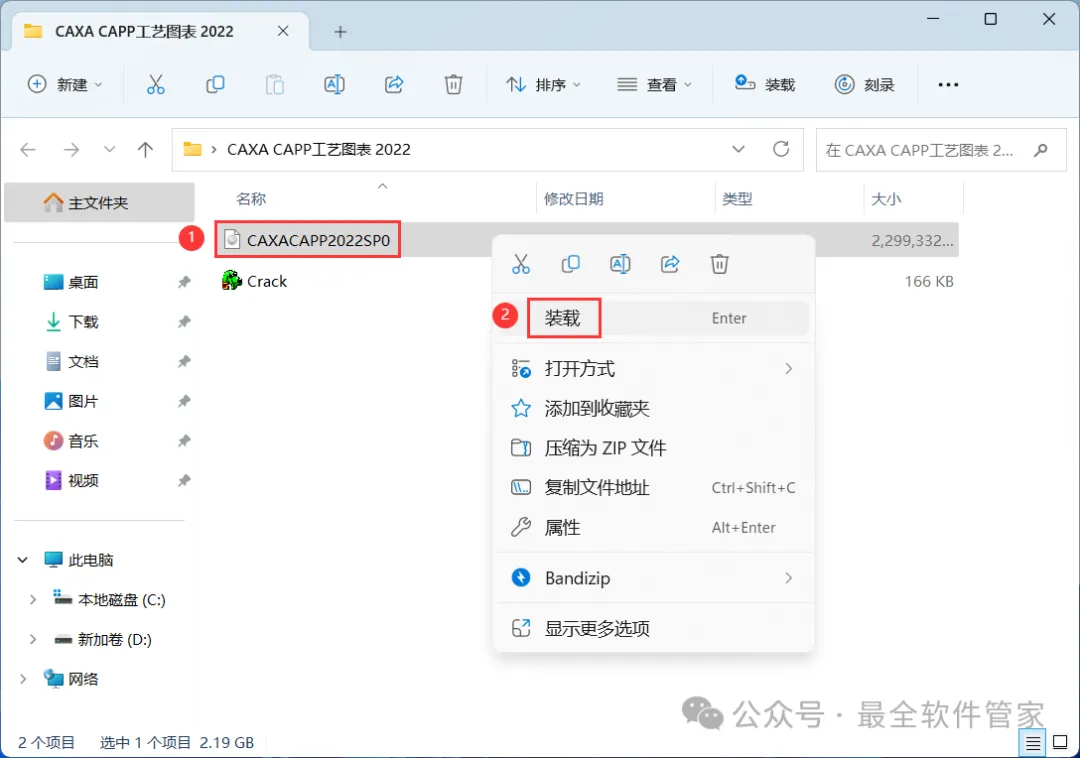Open 图片 in the sidebar
The image size is (1080, 758).
[x=83, y=401]
